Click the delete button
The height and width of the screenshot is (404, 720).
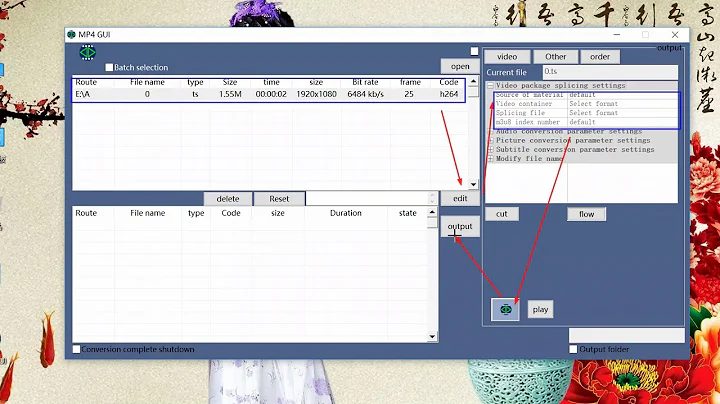point(228,199)
